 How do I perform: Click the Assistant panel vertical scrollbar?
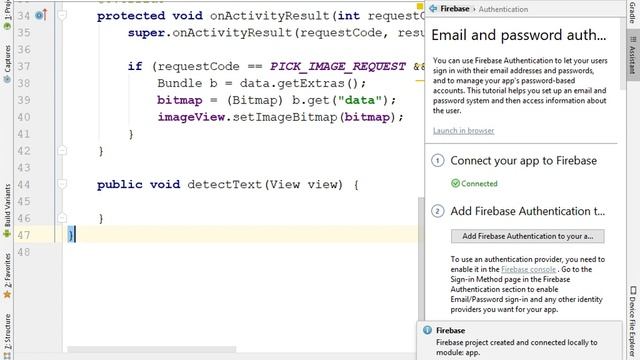[x=622, y=53]
